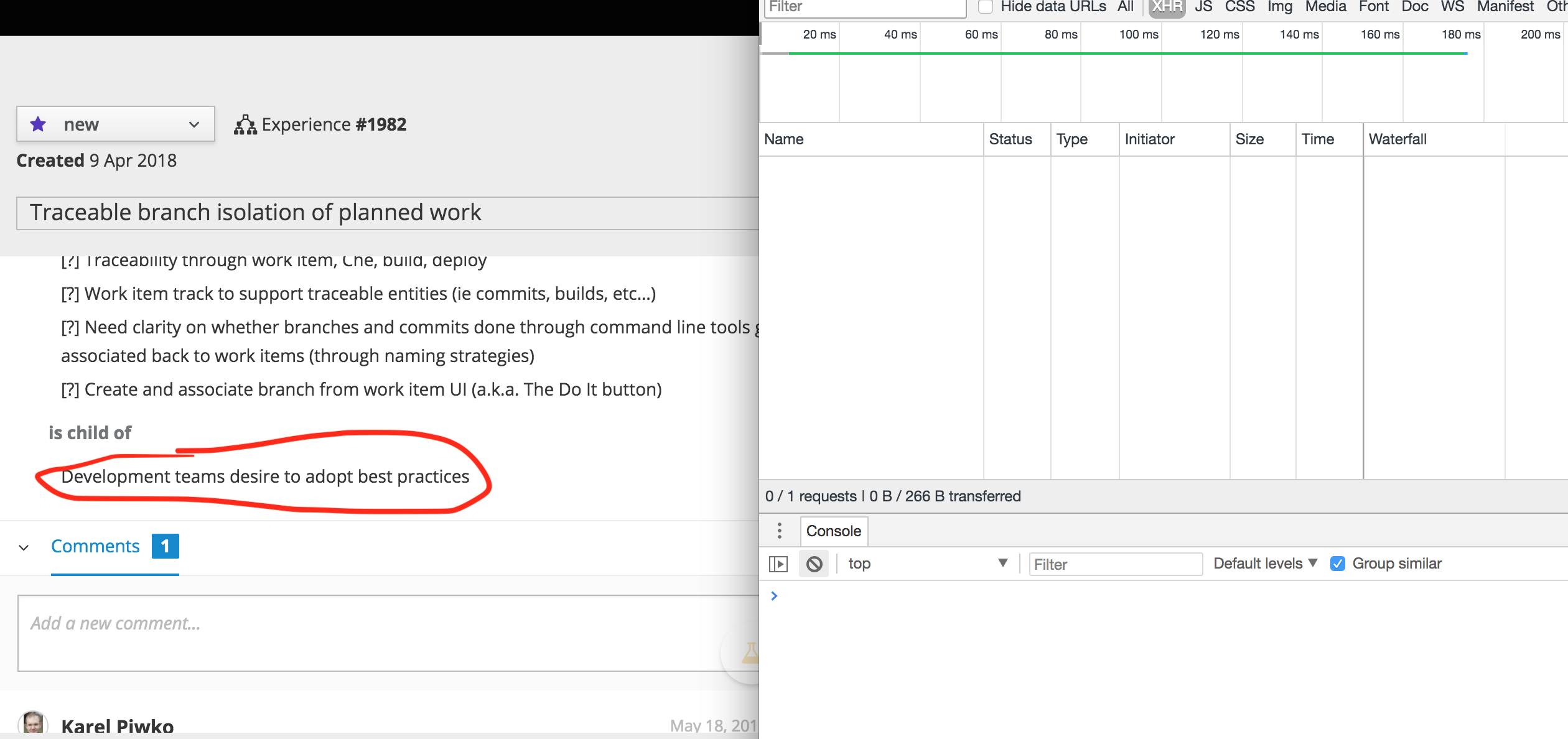The height and width of the screenshot is (739, 1568).
Task: Select the All network filter
Action: (1125, 7)
